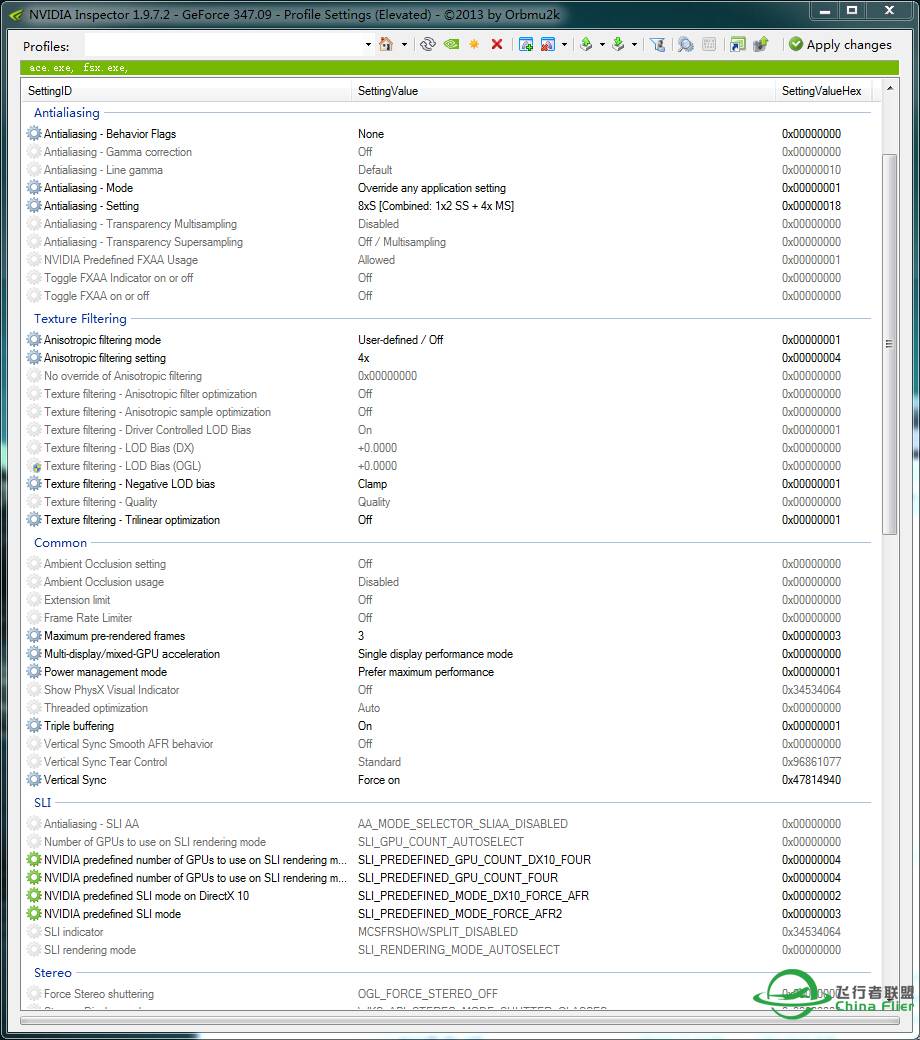Select the 'Ambient Occlusion setting' row
The height and width of the screenshot is (1040, 920).
tap(447, 564)
